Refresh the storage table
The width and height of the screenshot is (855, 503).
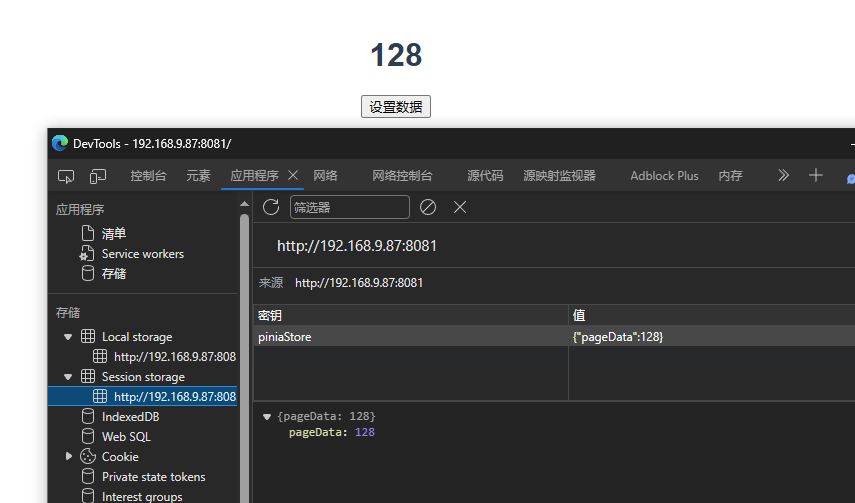tap(271, 207)
